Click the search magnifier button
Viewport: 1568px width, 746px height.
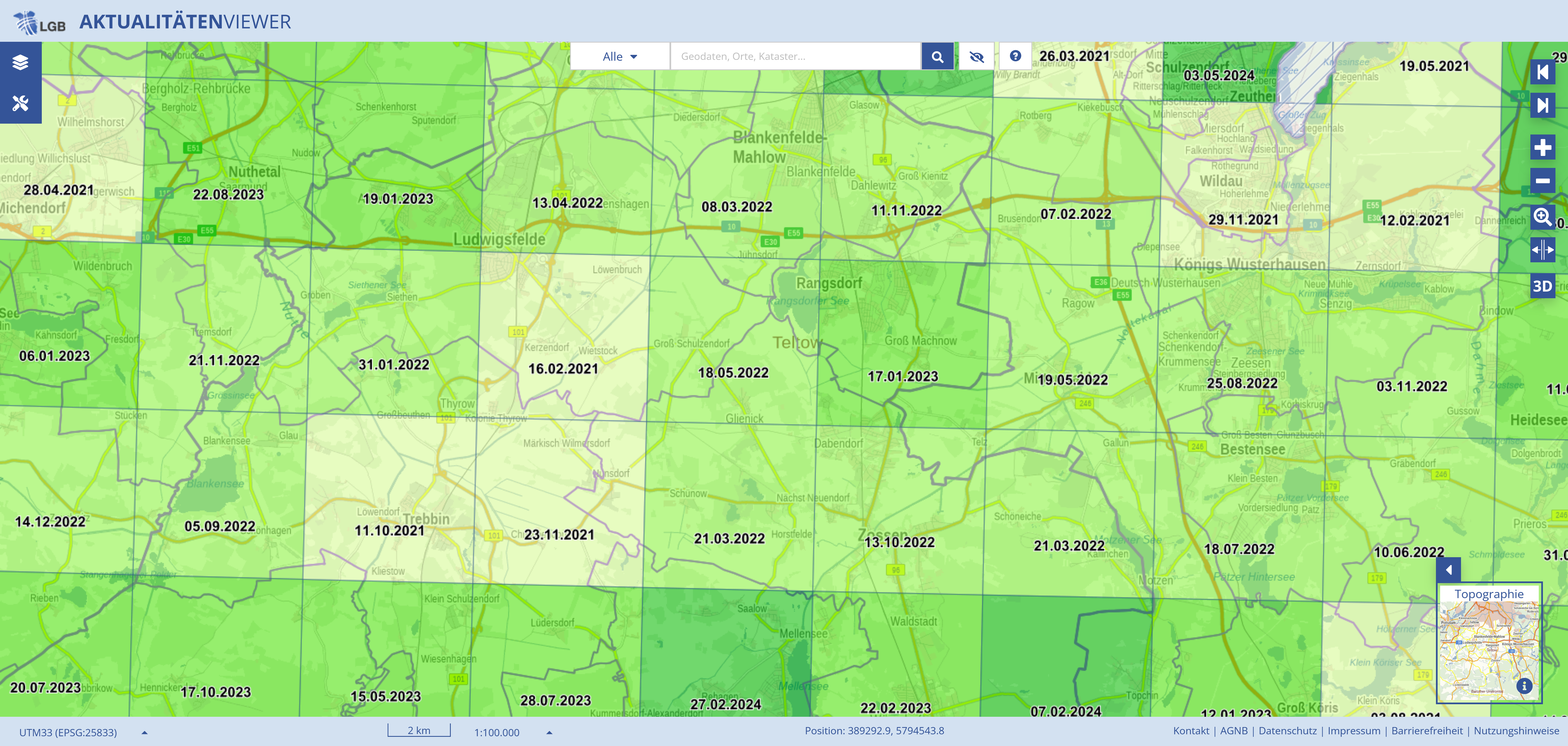tap(938, 57)
